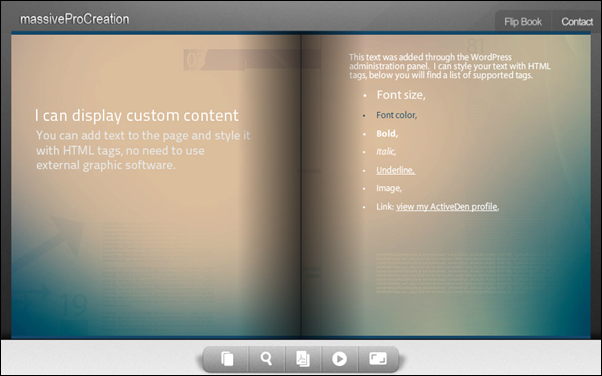Click the 'Italic,' list item
The width and height of the screenshot is (602, 376).
(x=386, y=152)
